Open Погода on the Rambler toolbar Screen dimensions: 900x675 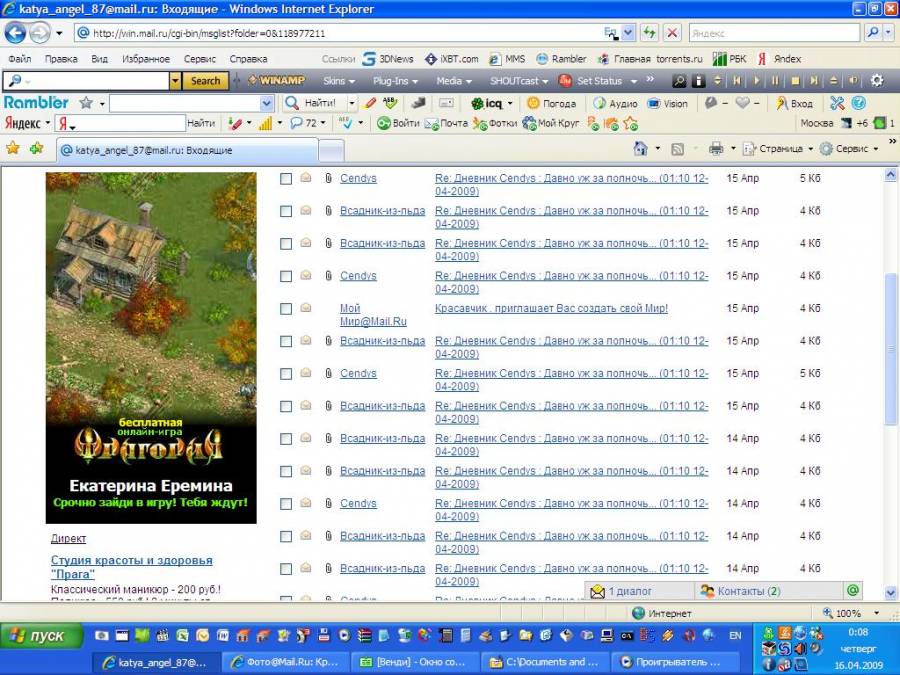tap(552, 103)
